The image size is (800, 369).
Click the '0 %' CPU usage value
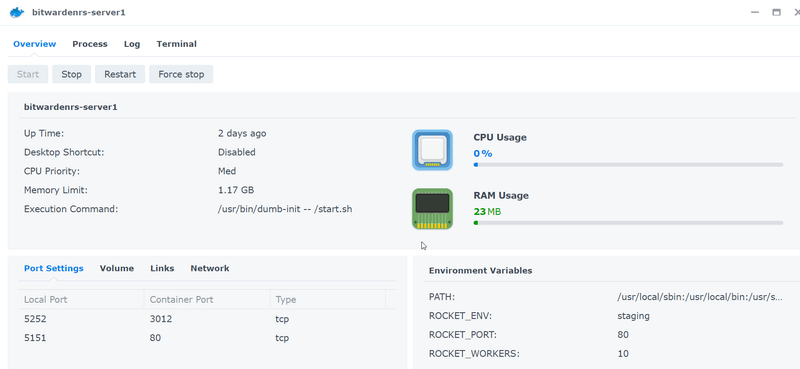click(483, 153)
